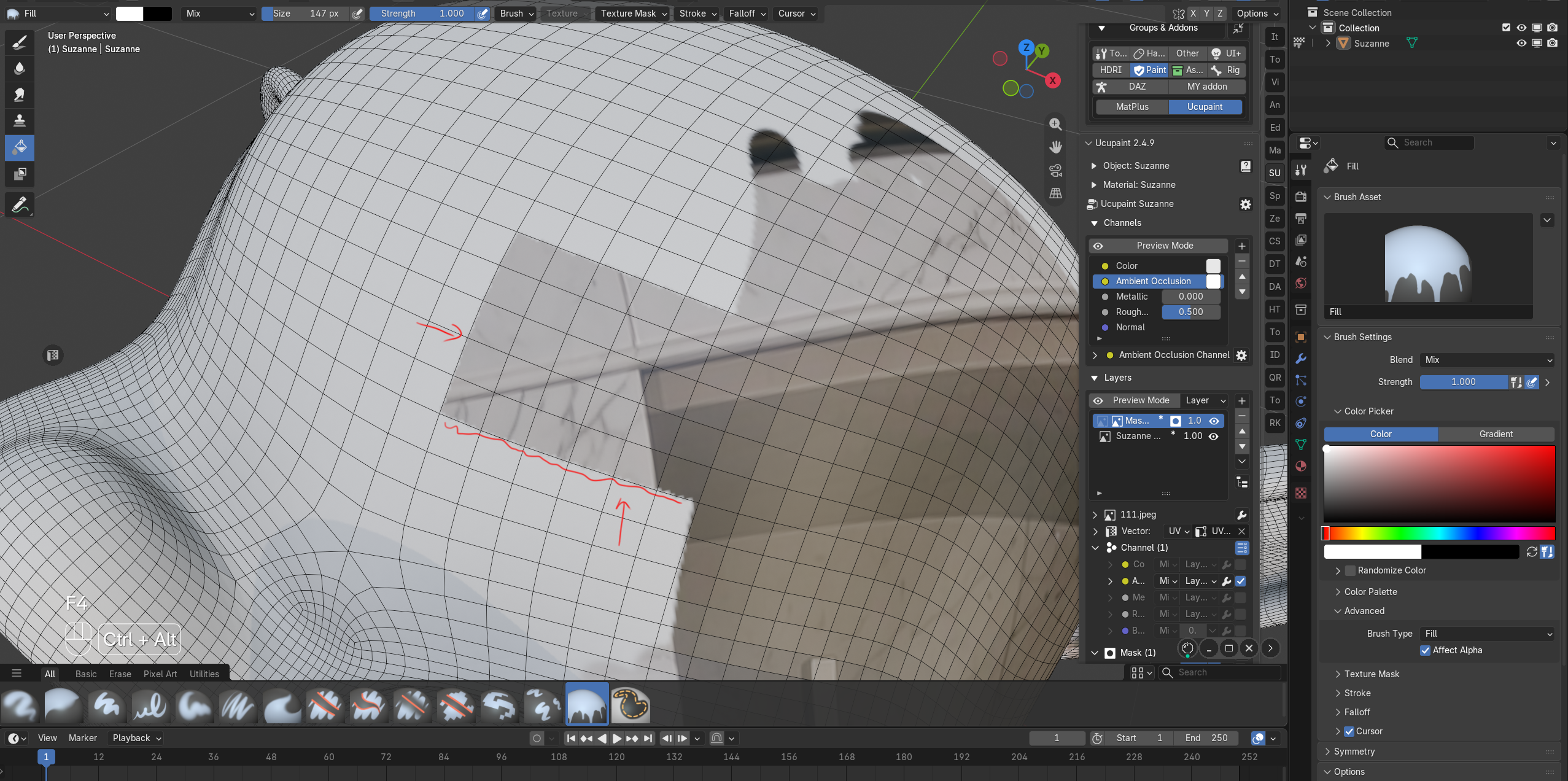The width and height of the screenshot is (1568, 781).
Task: Open the Blend mode Mix dropdown in header
Action: pos(219,14)
